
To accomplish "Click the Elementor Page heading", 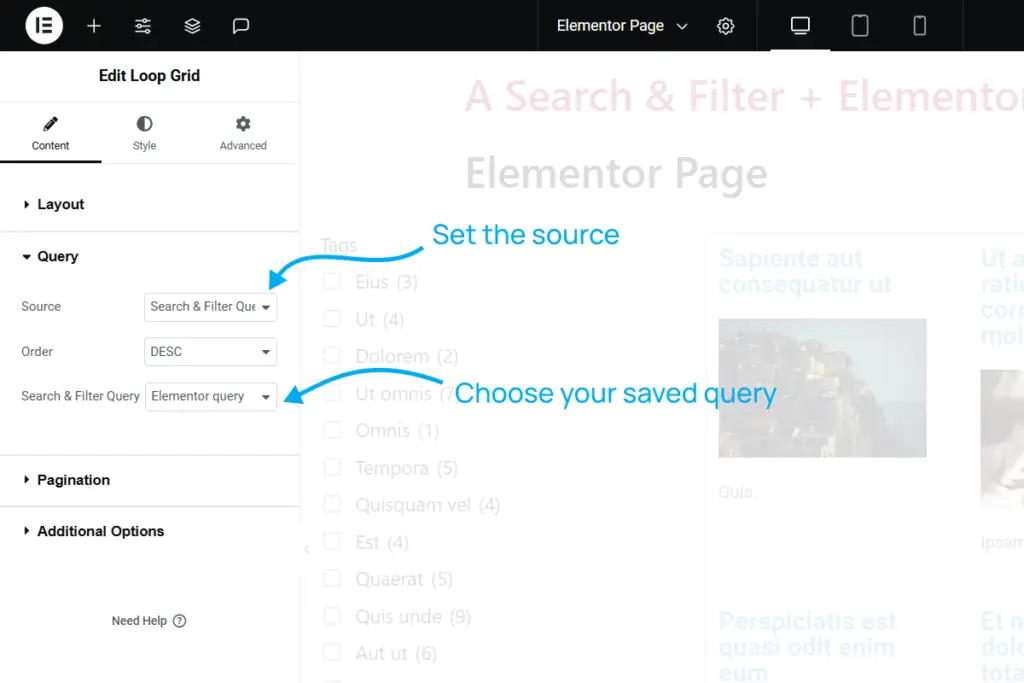I will [616, 174].
